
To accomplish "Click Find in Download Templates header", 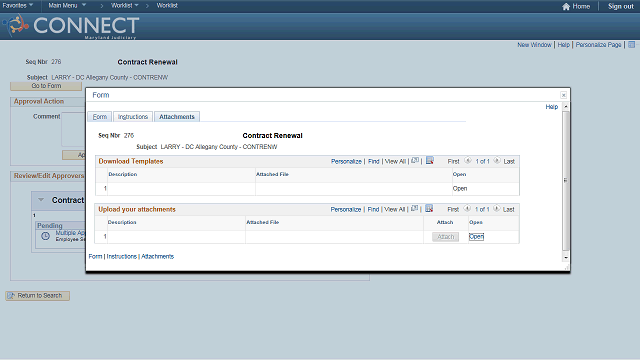I will 373,162.
